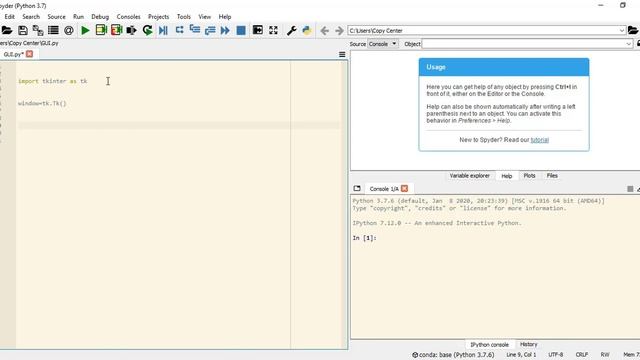Viewport: 640px width, 360px height.
Task: Click the browse console tabs icon
Action: tap(357, 188)
